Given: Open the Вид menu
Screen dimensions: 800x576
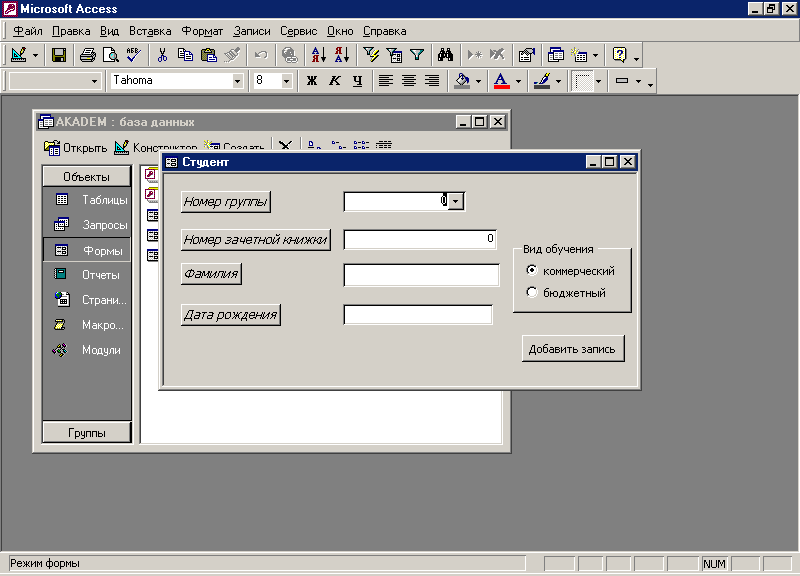Looking at the screenshot, I should click(109, 31).
